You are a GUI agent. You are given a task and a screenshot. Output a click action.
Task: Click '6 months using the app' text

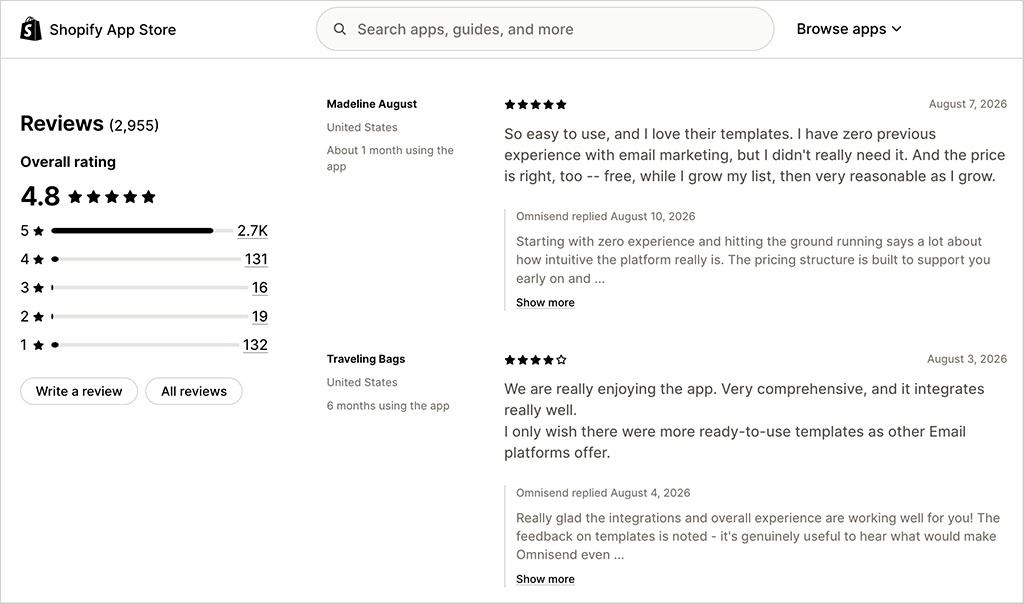[388, 405]
